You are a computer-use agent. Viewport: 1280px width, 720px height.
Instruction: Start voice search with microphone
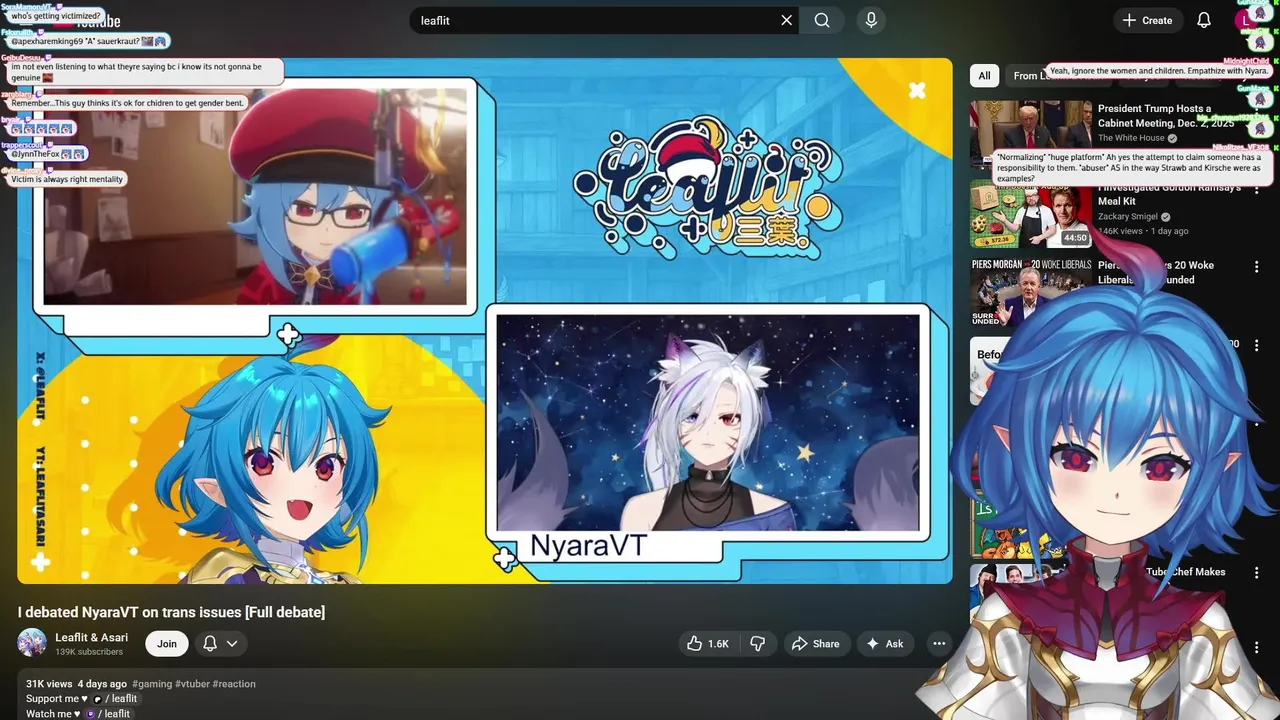coord(871,20)
